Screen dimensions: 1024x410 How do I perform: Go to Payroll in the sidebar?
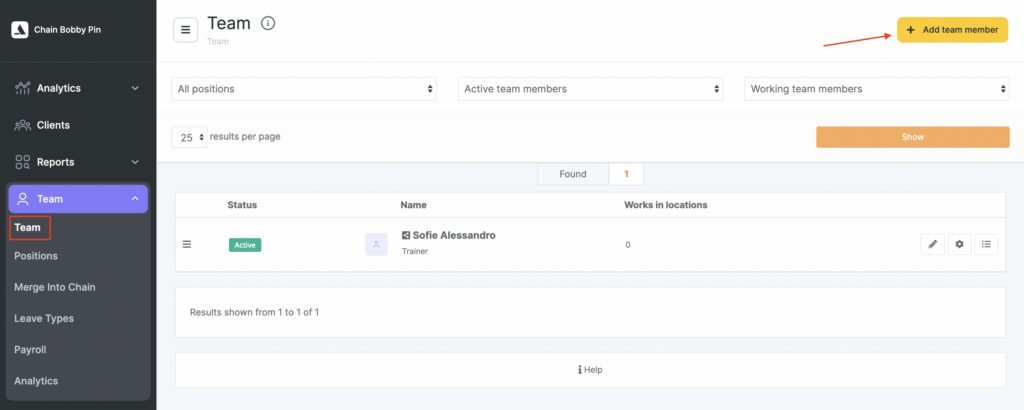tap(30, 350)
